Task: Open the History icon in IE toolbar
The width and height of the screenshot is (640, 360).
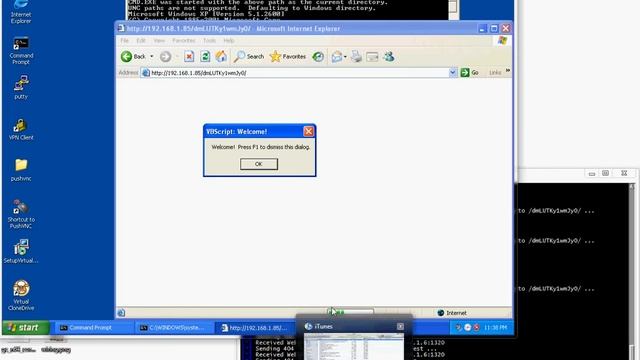Action: (x=318, y=56)
